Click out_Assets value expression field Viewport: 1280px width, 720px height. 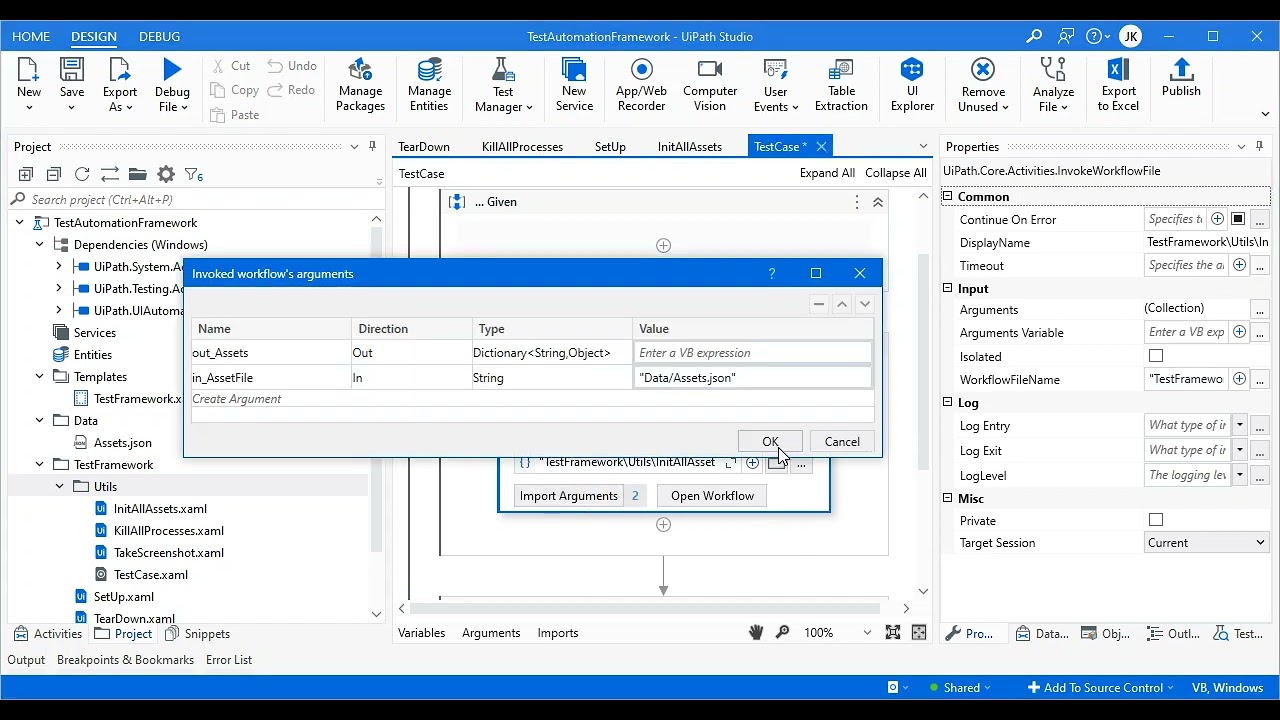pyautogui.click(x=752, y=352)
